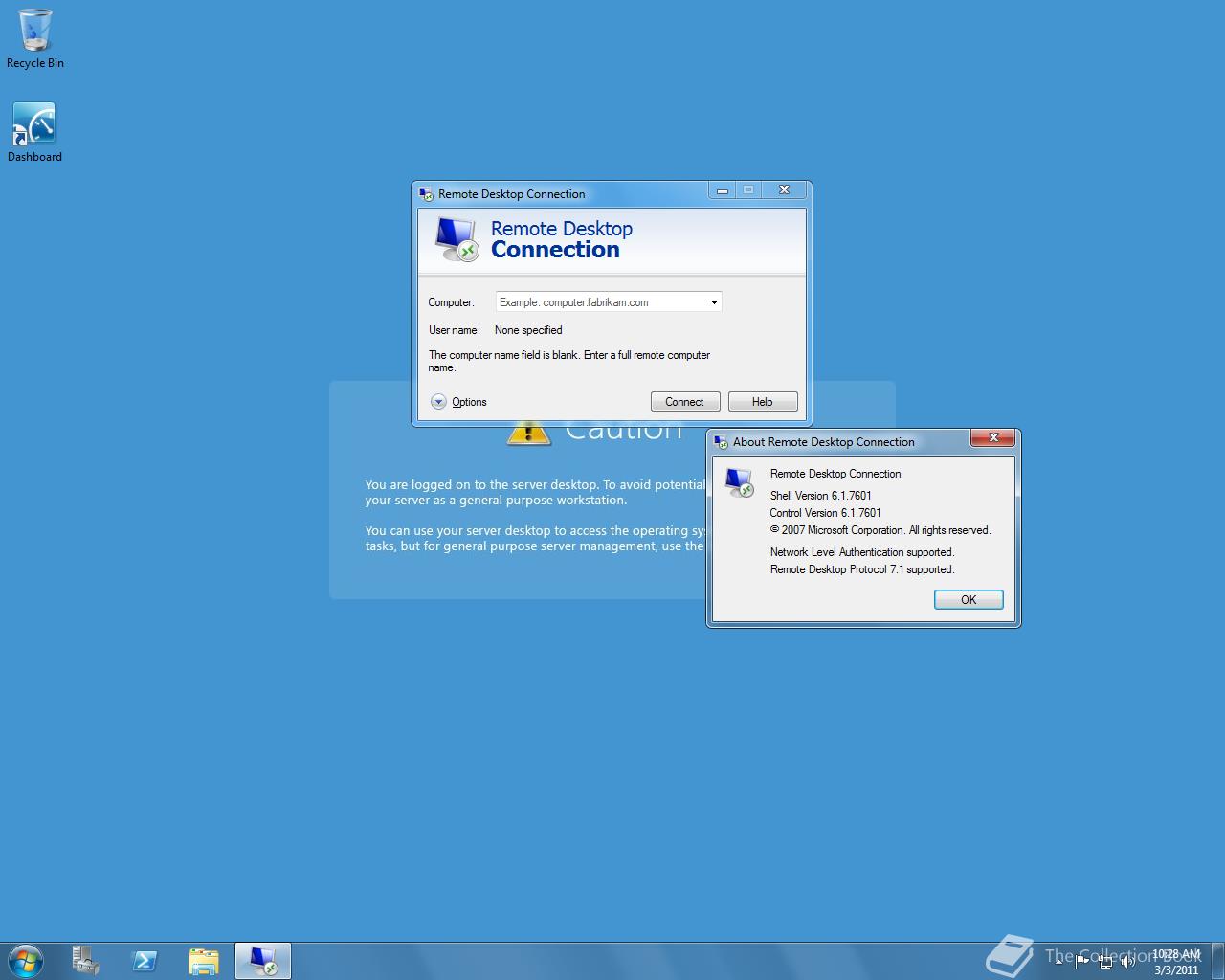
Task: Click 'Control Version 6.1.7601' text
Action: (x=826, y=513)
